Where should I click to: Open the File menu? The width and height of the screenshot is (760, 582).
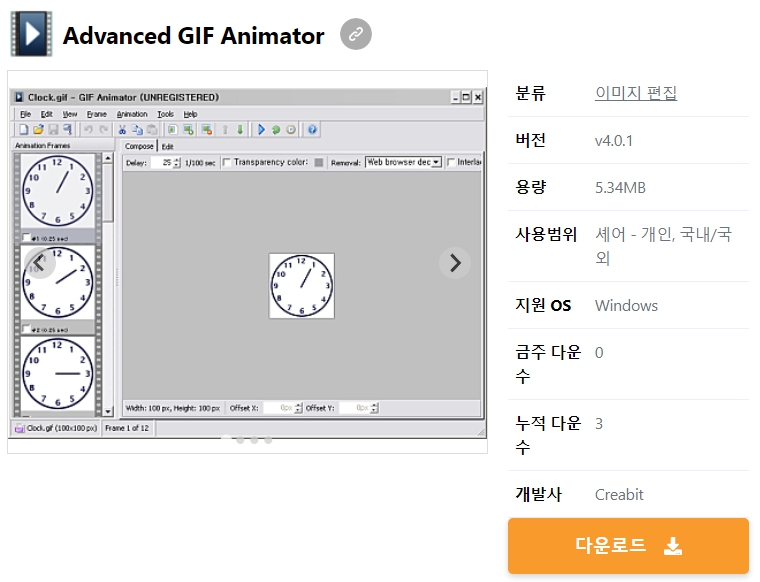pyautogui.click(x=25, y=114)
